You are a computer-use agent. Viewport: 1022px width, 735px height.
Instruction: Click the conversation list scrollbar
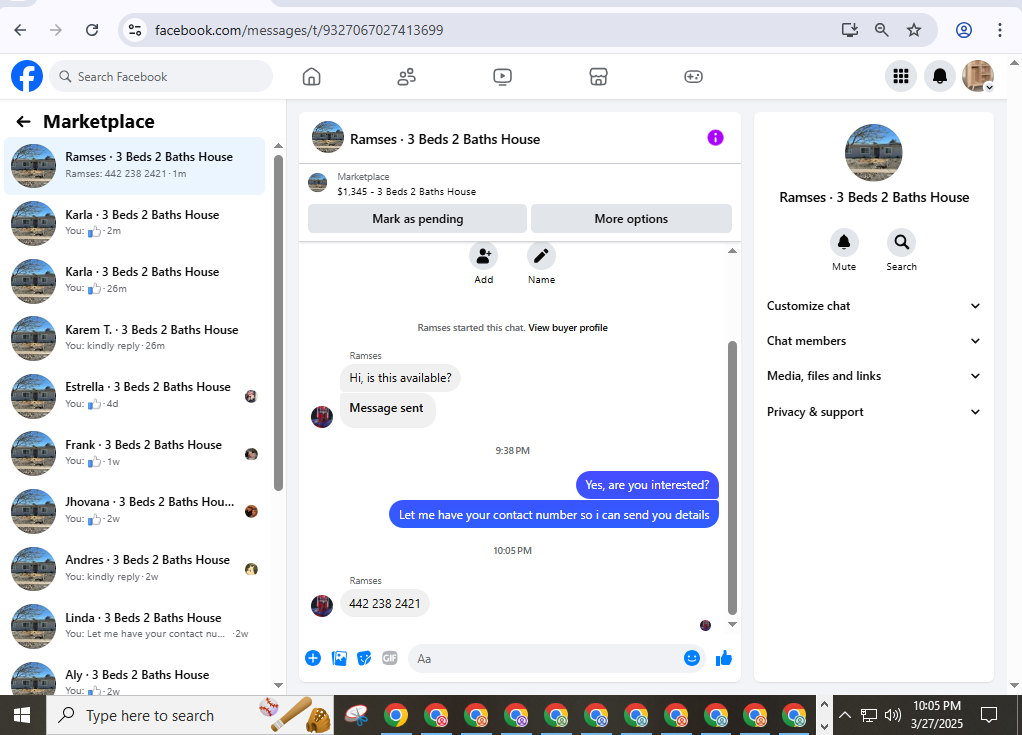click(x=278, y=323)
